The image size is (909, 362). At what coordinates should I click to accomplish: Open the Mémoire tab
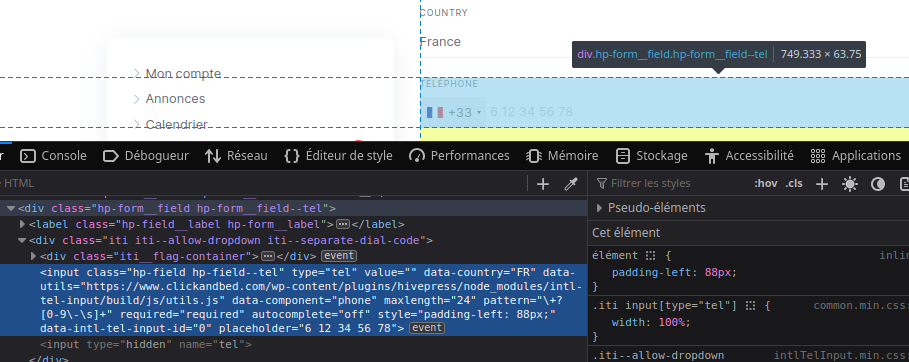pyautogui.click(x=562, y=155)
